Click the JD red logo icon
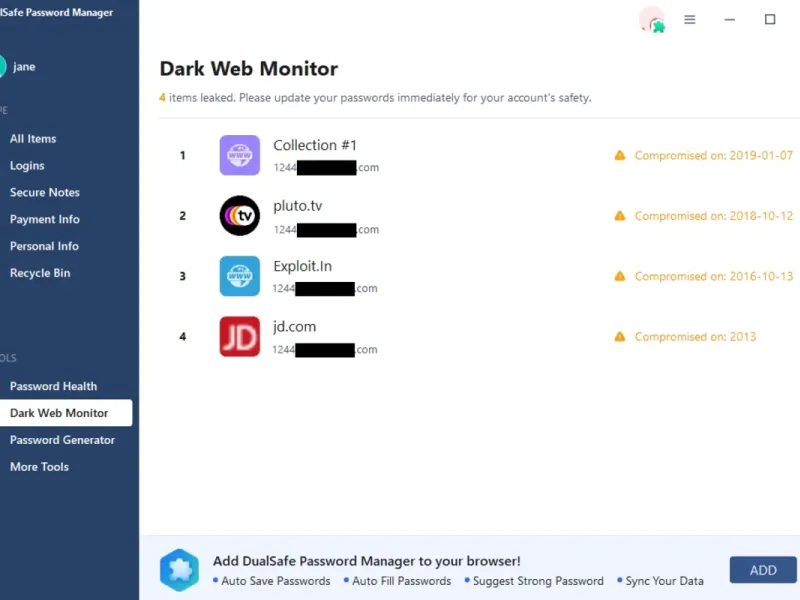Image resolution: width=800 pixels, height=600 pixels. click(x=240, y=337)
